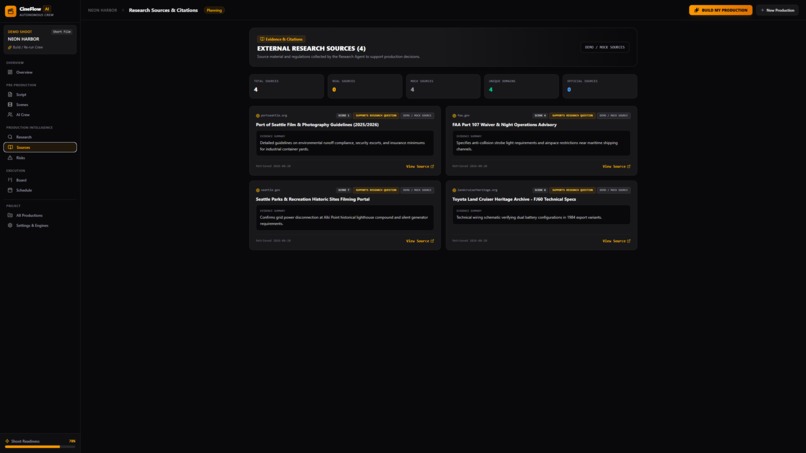Click Build / Re-run Crew link
This screenshot has width=806, height=453.
click(25, 47)
